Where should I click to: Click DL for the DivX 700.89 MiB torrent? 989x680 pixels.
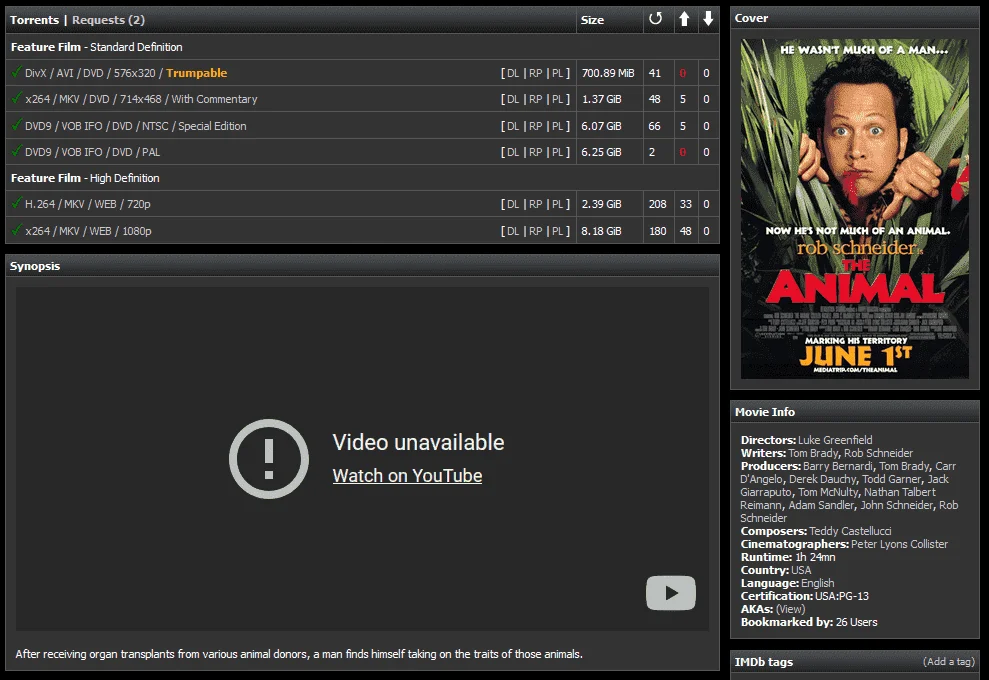[x=513, y=73]
